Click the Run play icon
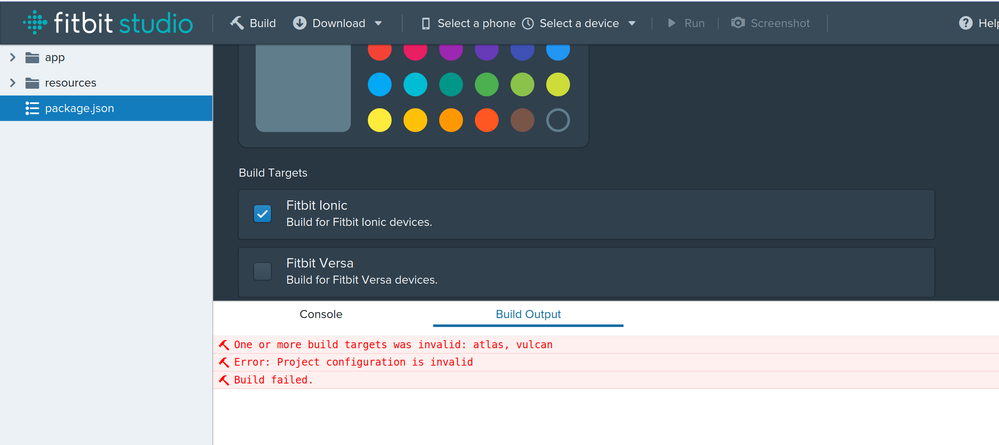The image size is (999, 445). (672, 23)
